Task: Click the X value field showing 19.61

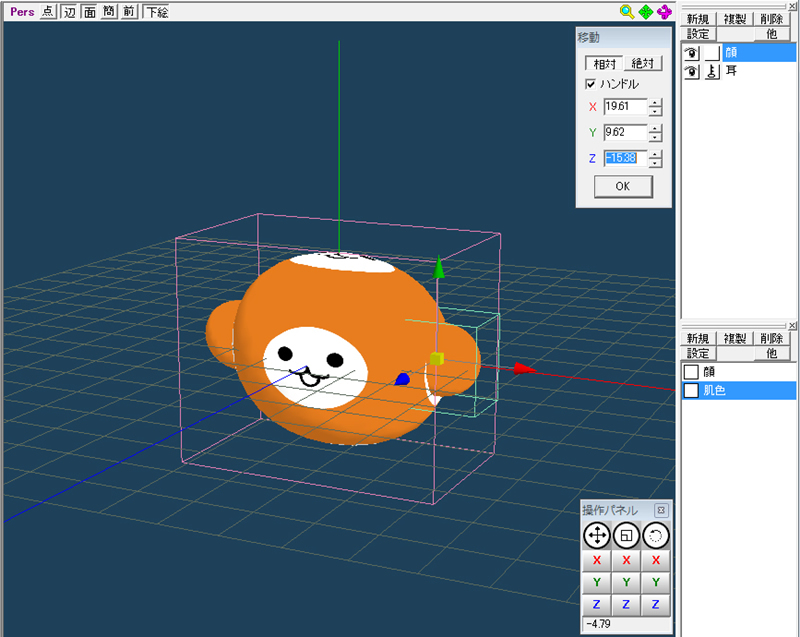Action: click(x=625, y=107)
